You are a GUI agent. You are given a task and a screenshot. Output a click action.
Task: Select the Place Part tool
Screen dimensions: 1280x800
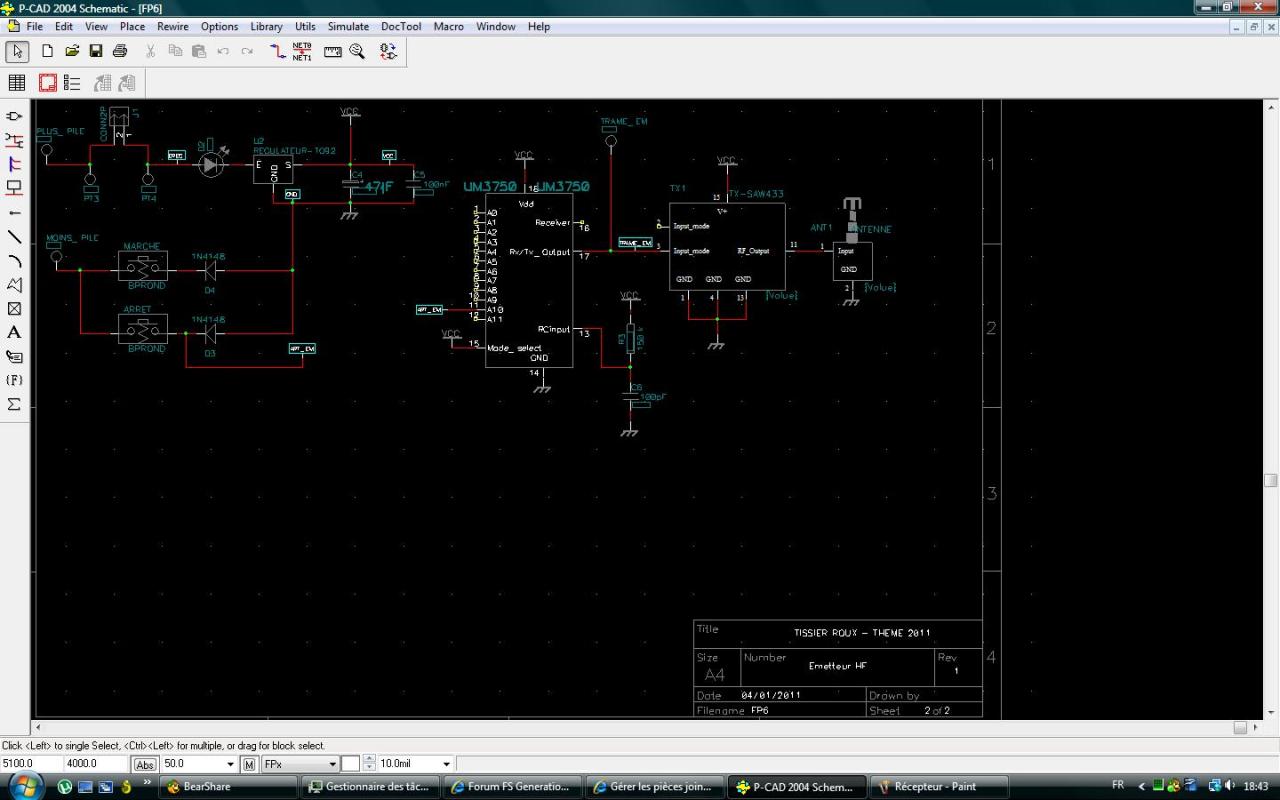click(x=15, y=116)
